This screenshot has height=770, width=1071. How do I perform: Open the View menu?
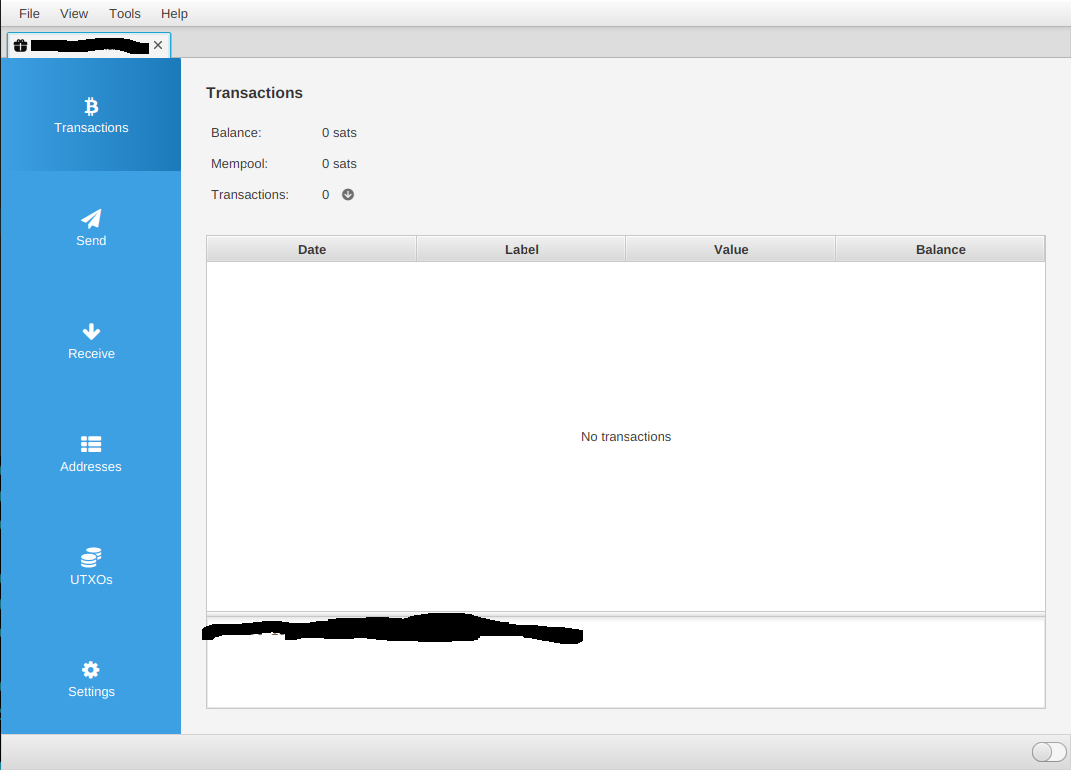pyautogui.click(x=74, y=13)
